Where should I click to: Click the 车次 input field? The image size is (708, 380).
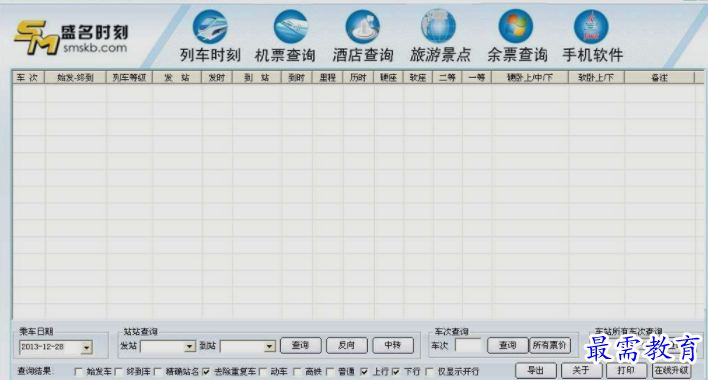469,346
